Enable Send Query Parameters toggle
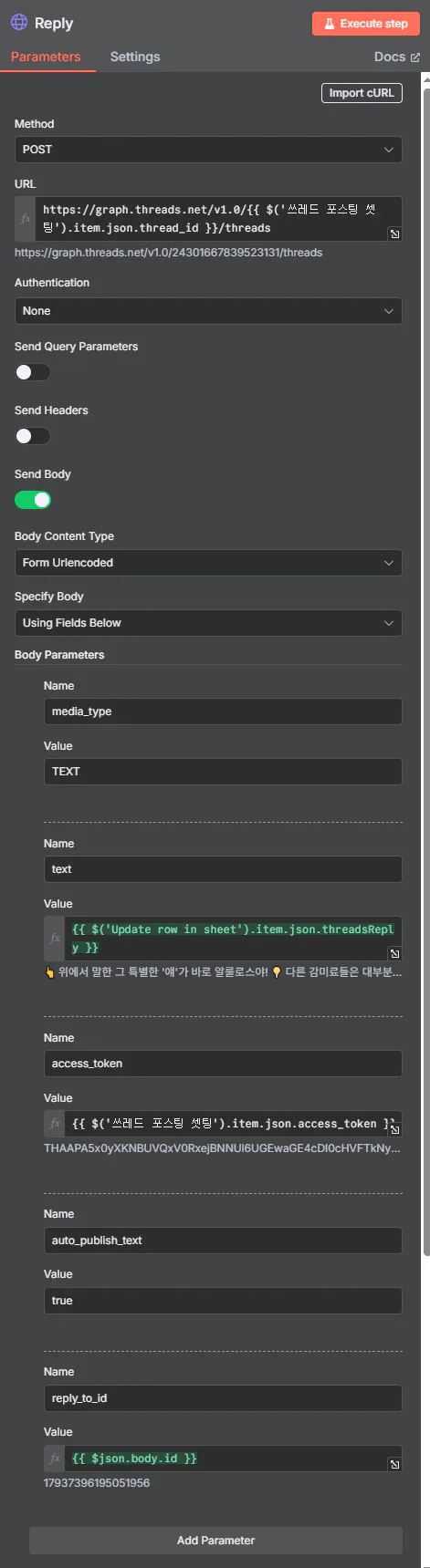The height and width of the screenshot is (1568, 430). pos(32,372)
